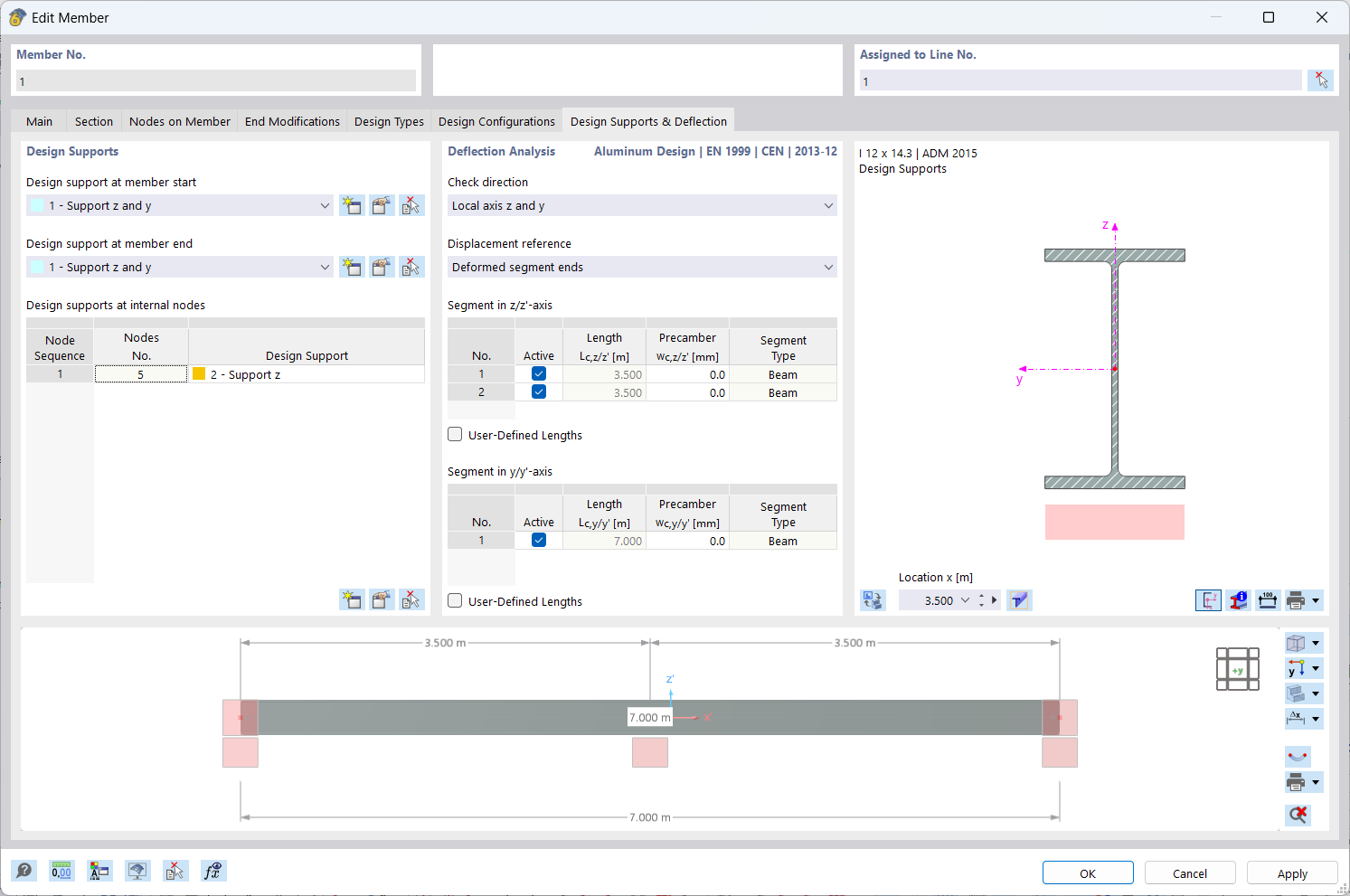The width and height of the screenshot is (1350, 896).
Task: Open the Design Configurations tab
Action: tap(496, 120)
